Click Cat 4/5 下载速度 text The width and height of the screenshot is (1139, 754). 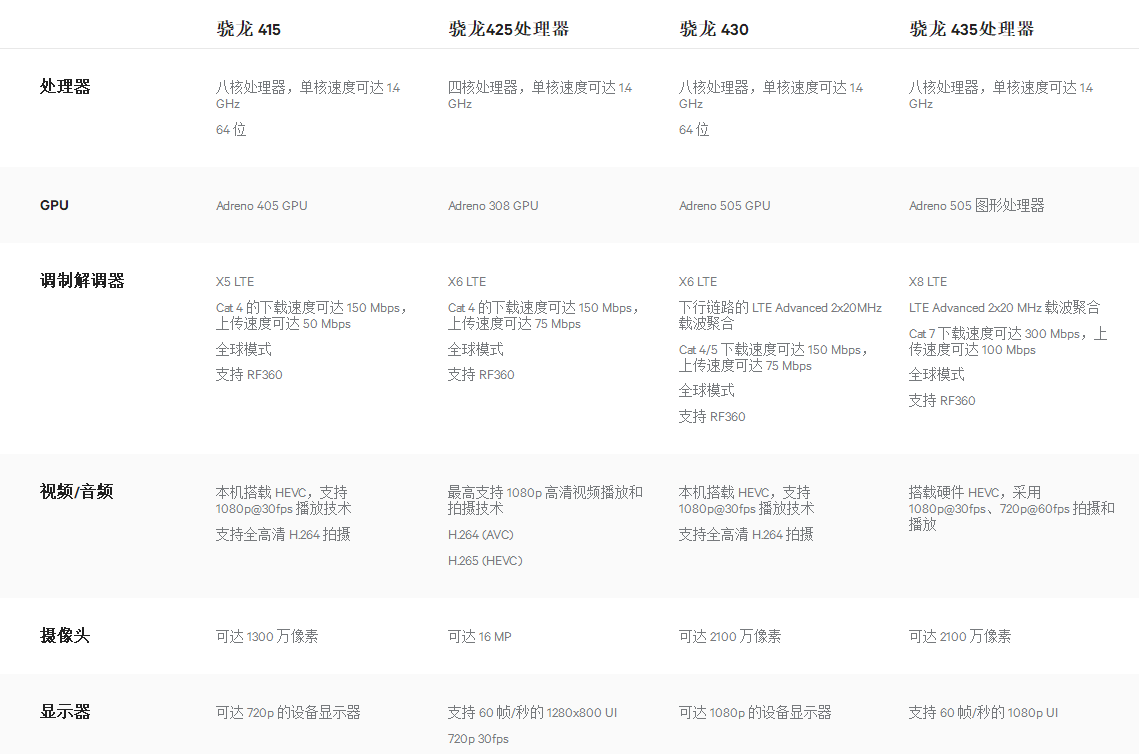(x=774, y=357)
